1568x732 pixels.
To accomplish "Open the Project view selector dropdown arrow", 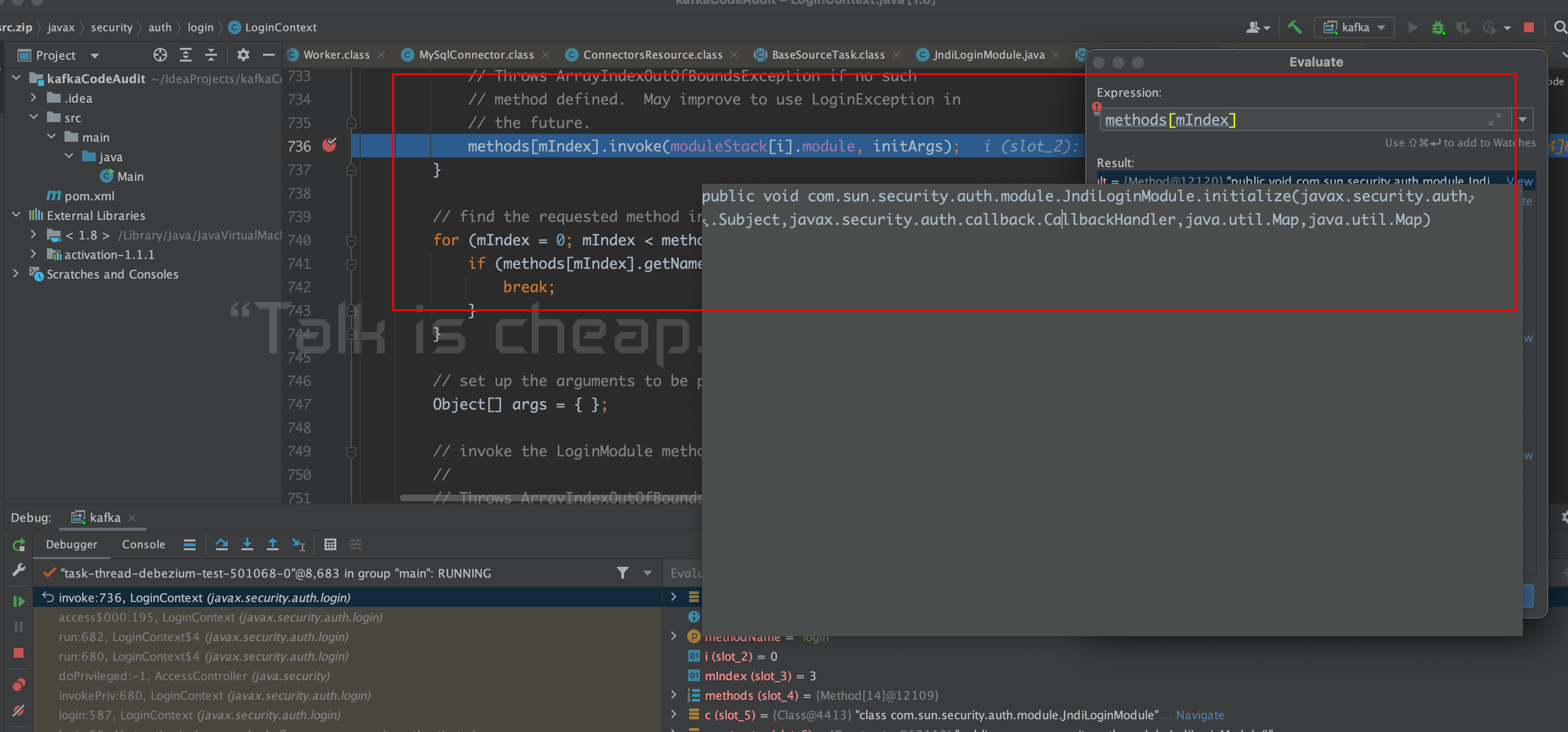I will [94, 56].
